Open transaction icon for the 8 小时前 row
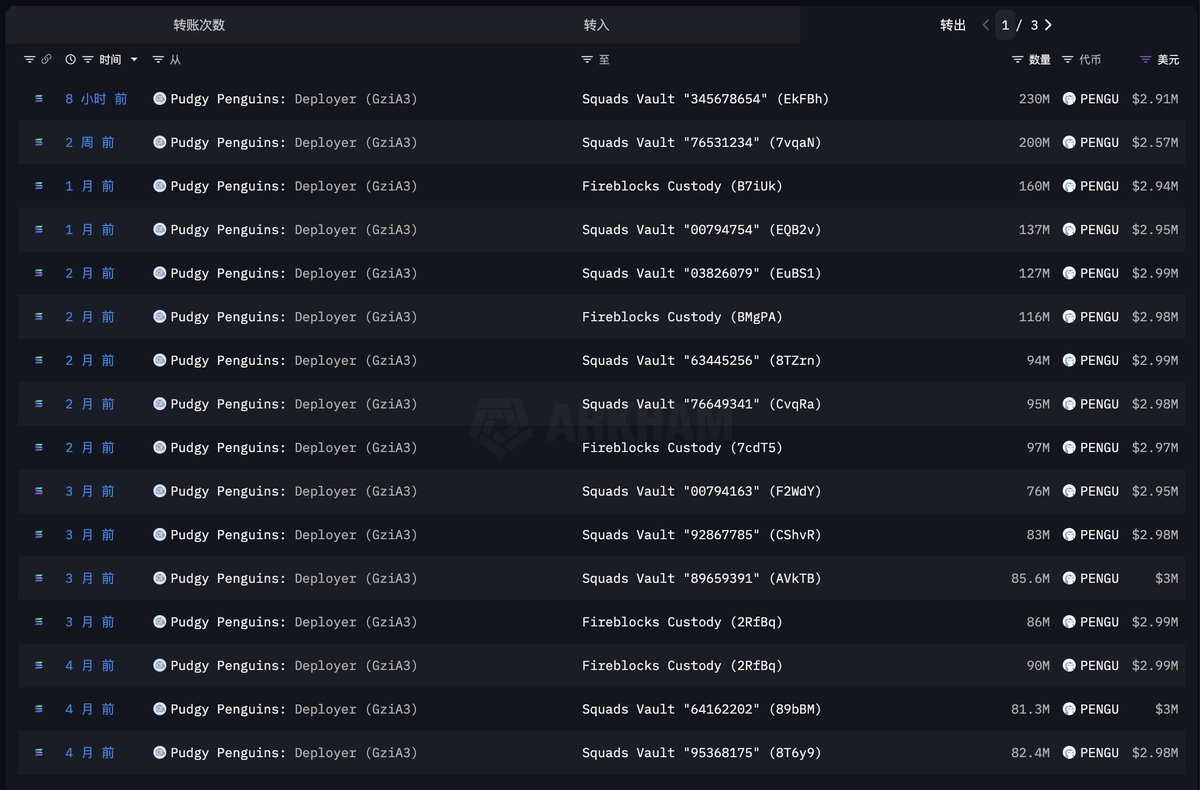 point(39,99)
